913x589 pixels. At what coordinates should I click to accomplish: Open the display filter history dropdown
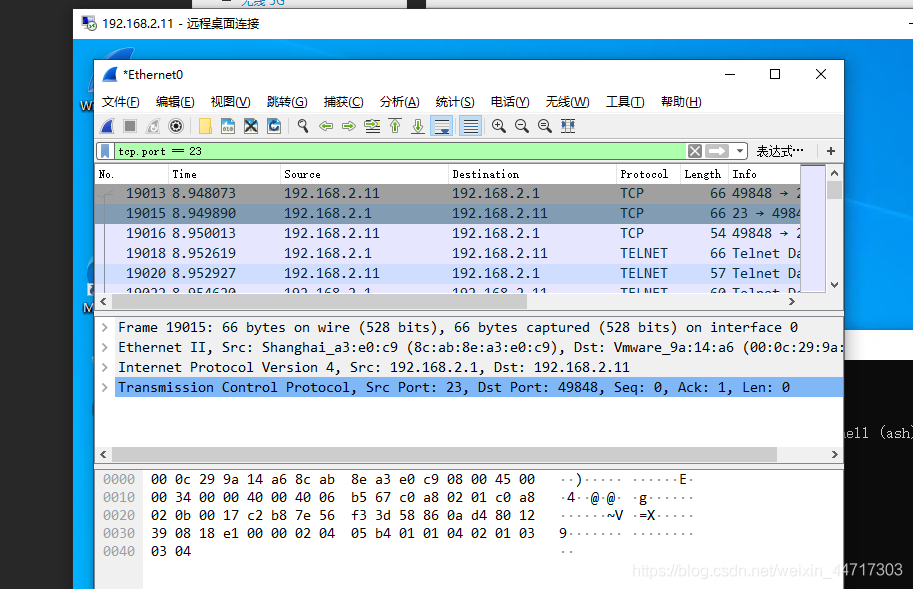[x=739, y=151]
